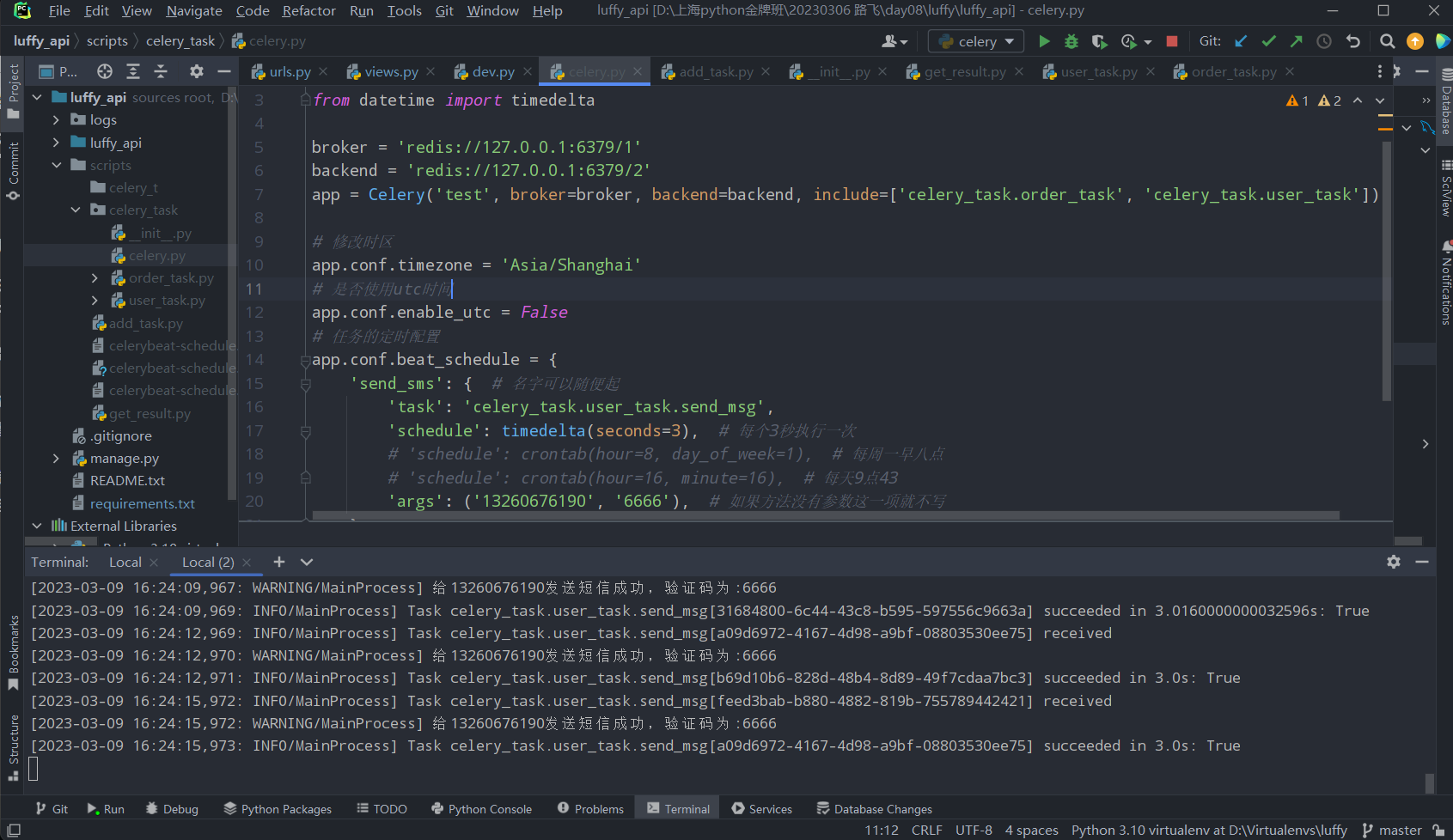The width and height of the screenshot is (1453, 840).
Task: Expand all icon in Project panel
Action: [133, 71]
